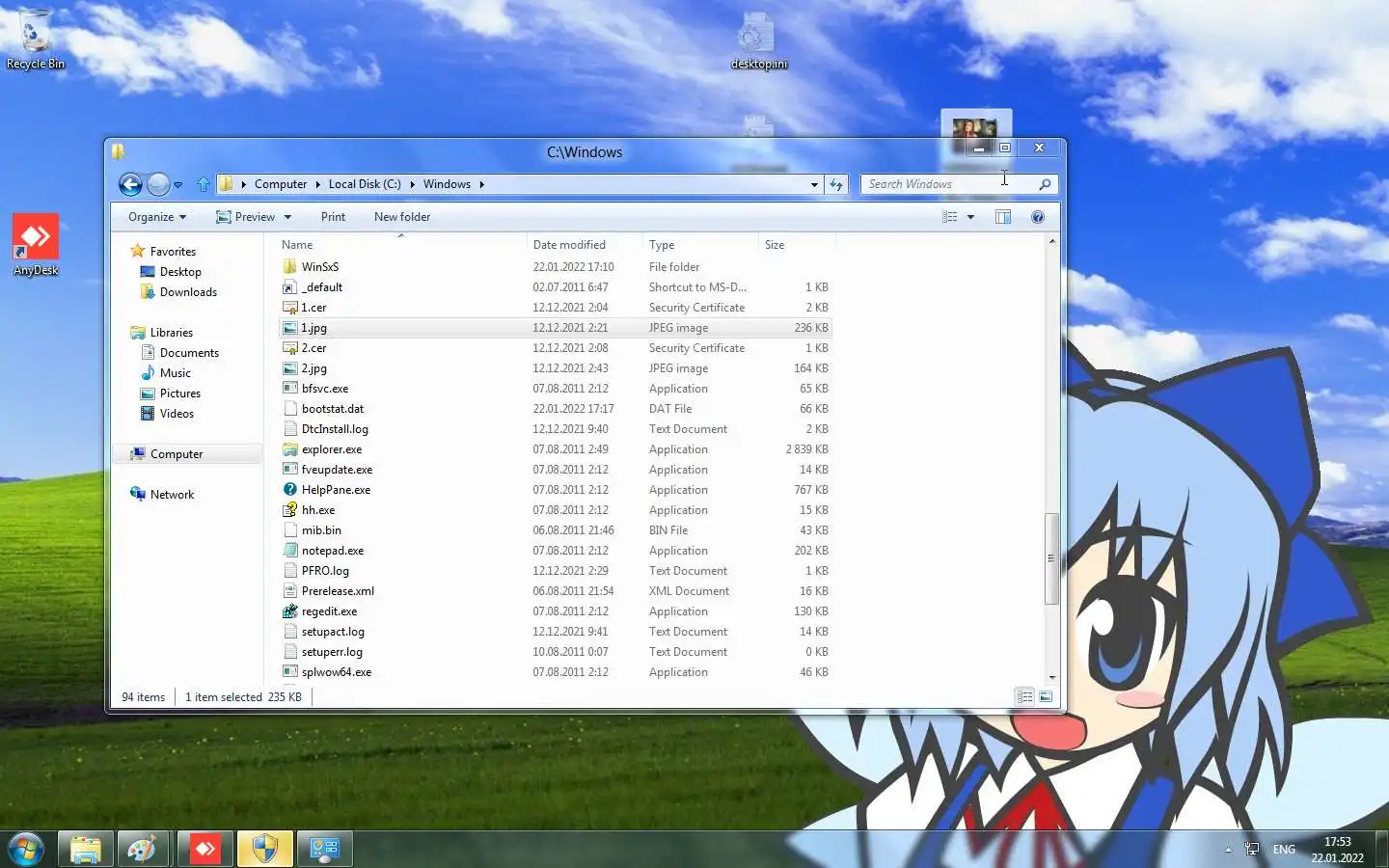Go back with the Explorer back arrow

[x=130, y=184]
